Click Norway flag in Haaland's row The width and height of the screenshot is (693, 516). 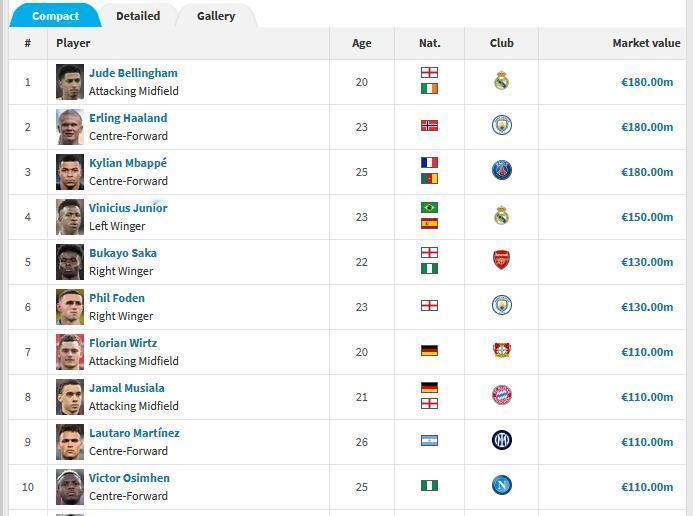point(429,126)
